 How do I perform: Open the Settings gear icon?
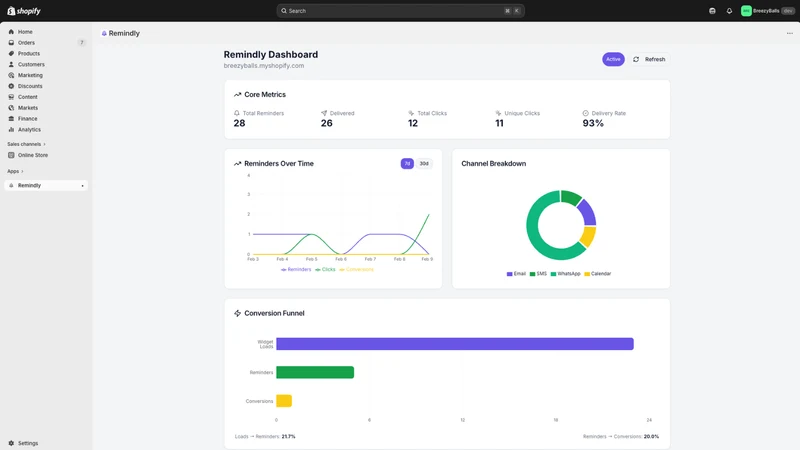[11, 443]
